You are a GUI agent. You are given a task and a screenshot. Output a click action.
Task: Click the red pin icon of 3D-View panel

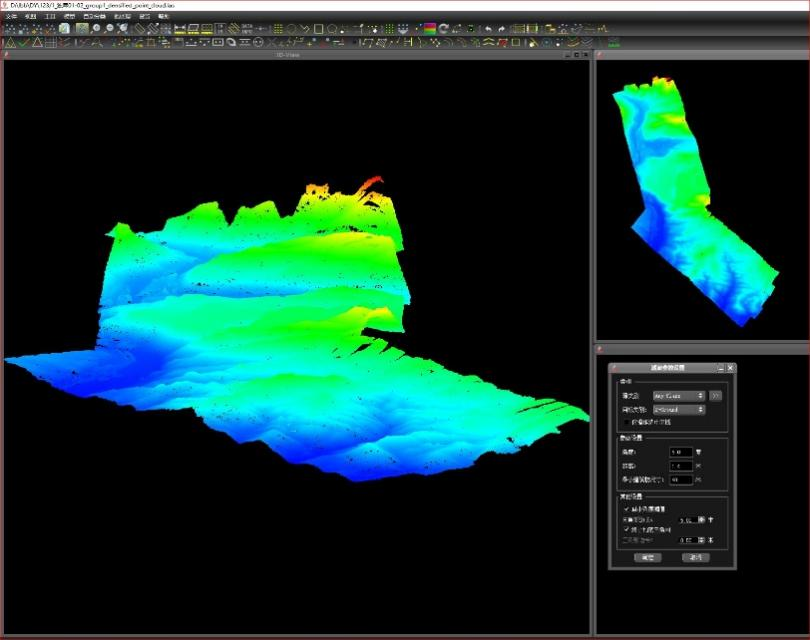pos(6,54)
